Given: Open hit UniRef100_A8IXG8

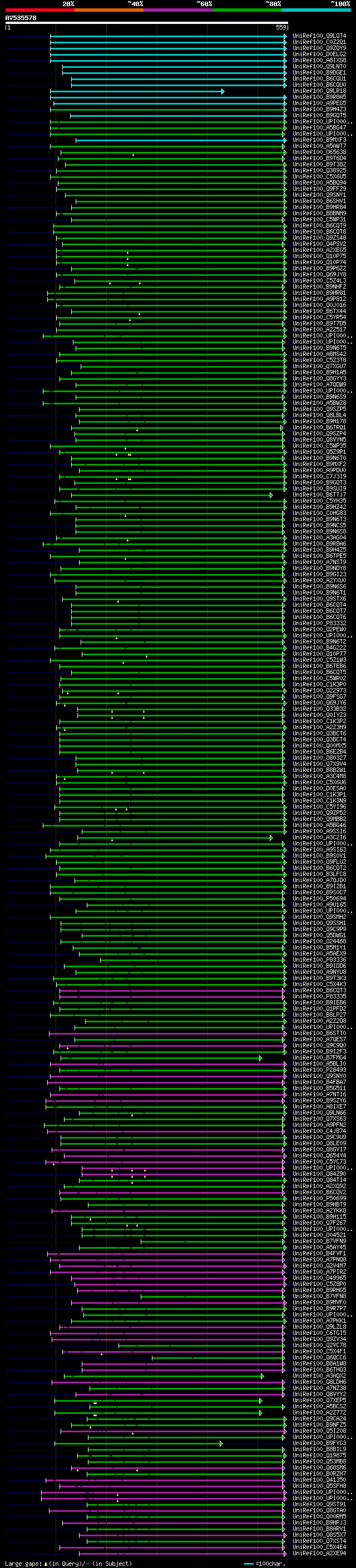Looking at the screenshot, I should click(x=319, y=60).
